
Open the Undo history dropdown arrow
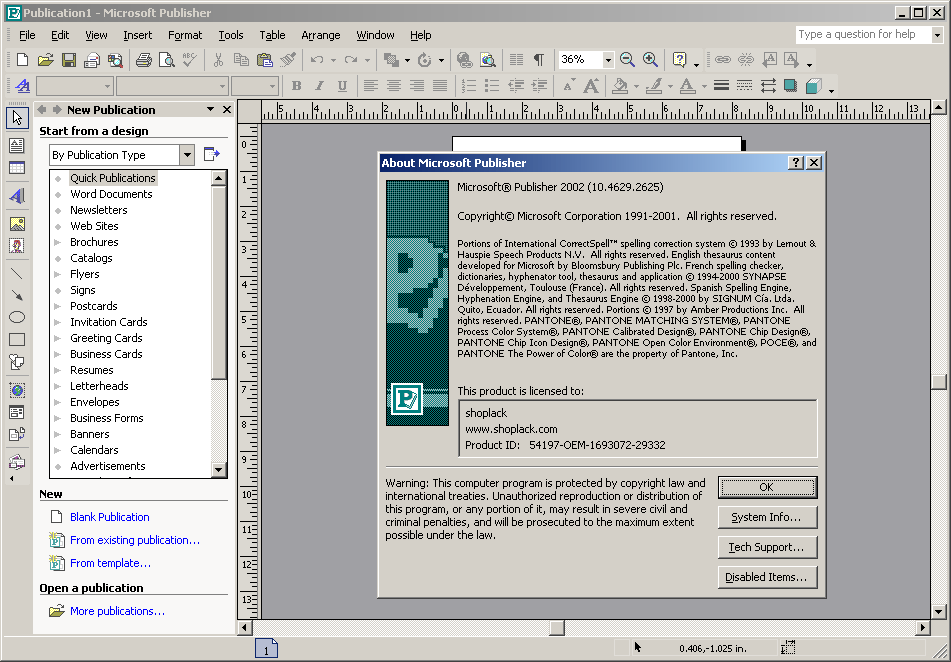pos(333,59)
